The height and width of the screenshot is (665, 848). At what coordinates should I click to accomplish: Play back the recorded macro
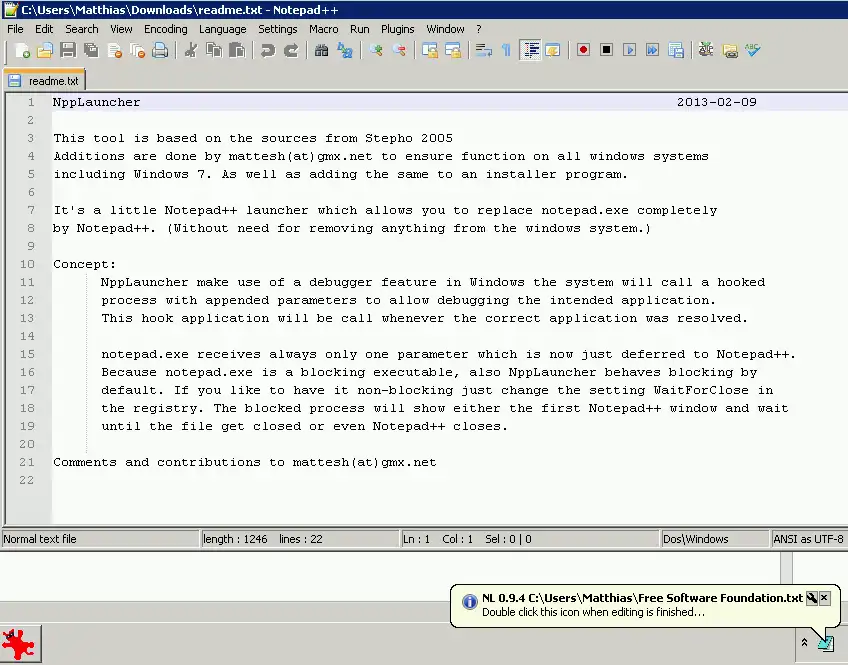630,50
